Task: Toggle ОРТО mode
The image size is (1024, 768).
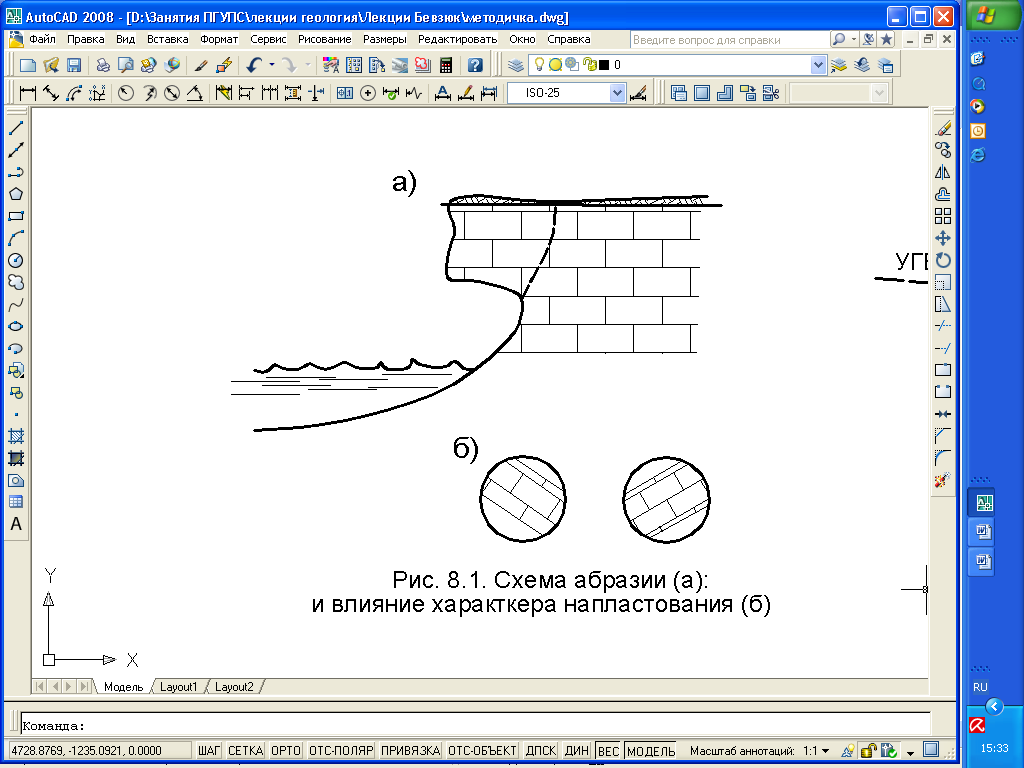Action: (285, 751)
